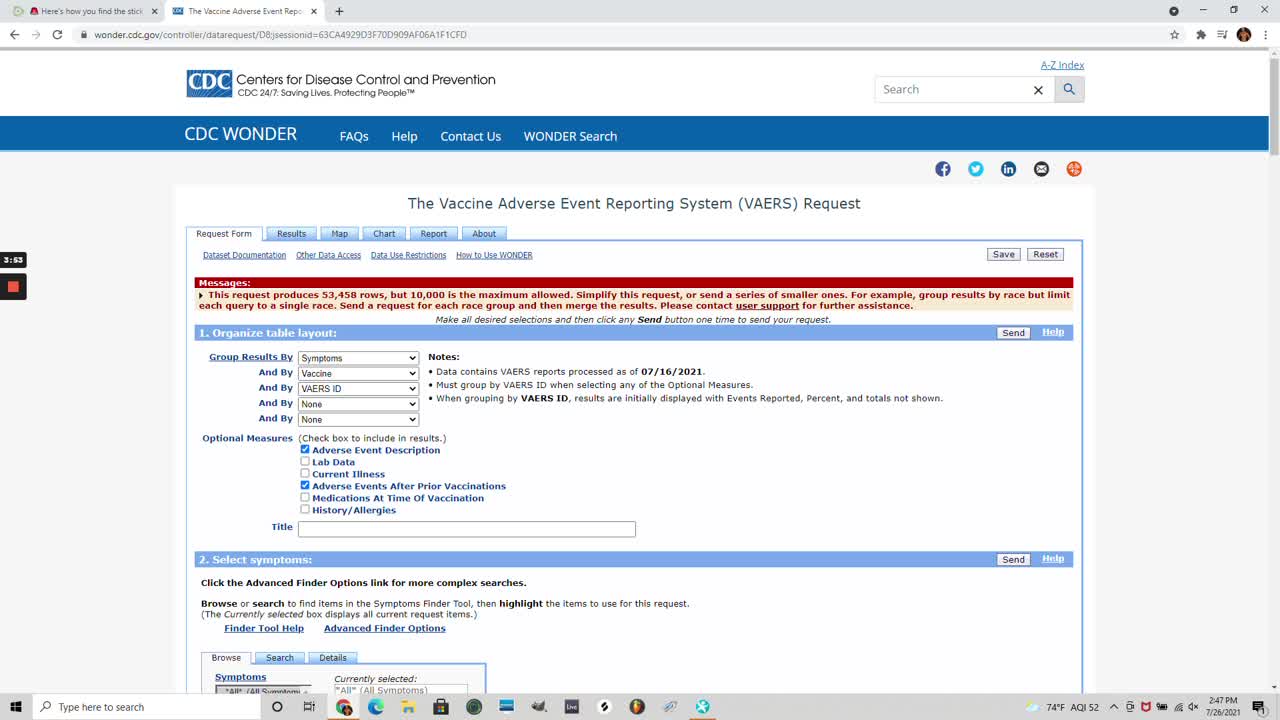Open Chrome from the taskbar

click(344, 707)
